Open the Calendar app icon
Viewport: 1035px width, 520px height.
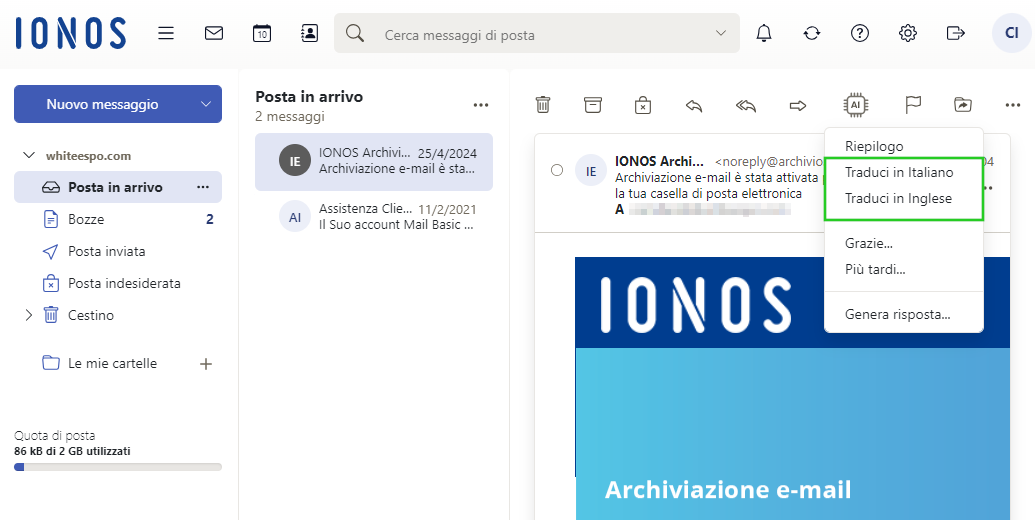click(262, 33)
